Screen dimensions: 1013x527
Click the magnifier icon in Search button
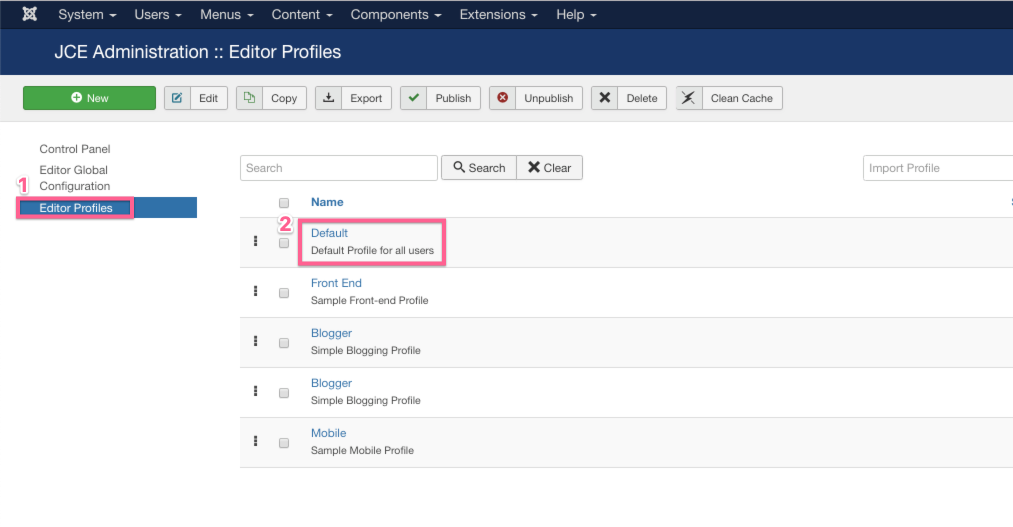click(459, 167)
